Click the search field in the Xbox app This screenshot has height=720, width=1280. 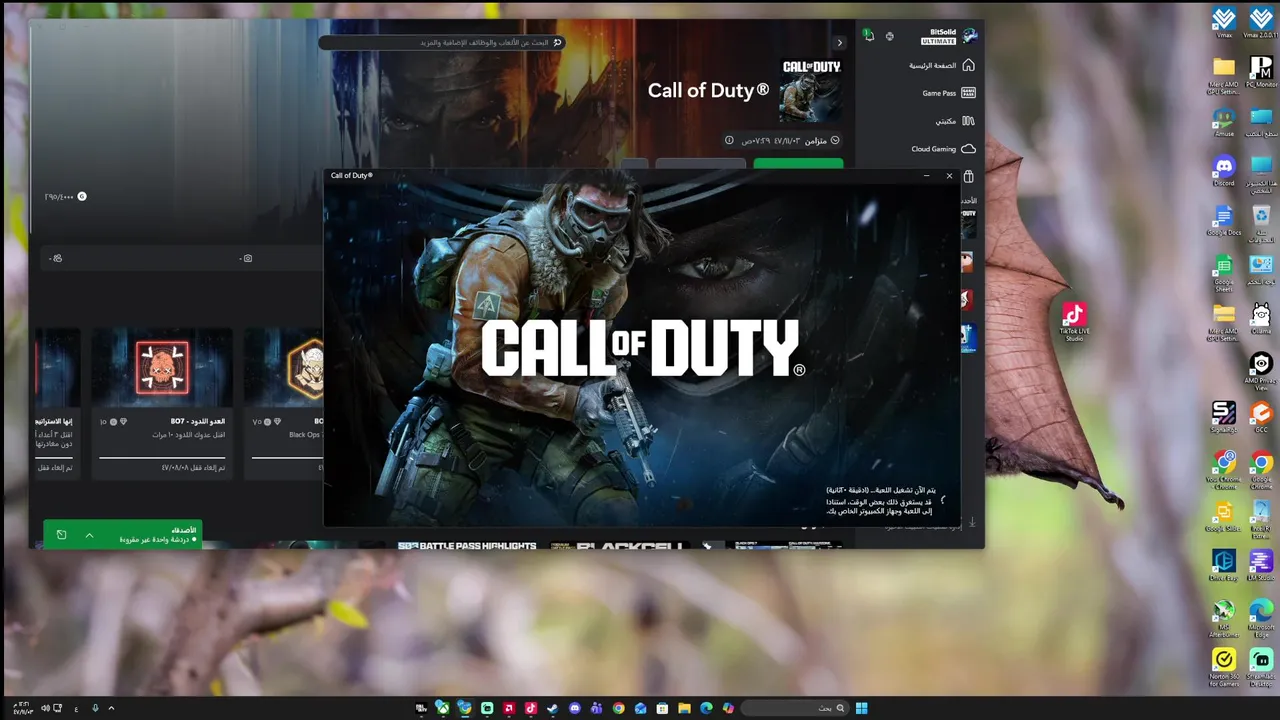[x=442, y=43]
